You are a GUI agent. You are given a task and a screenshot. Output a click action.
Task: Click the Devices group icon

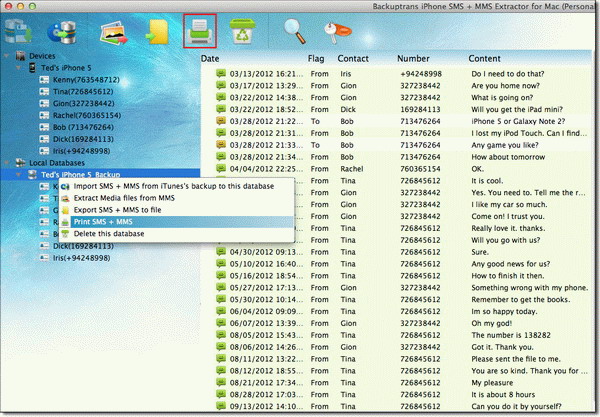click(20, 56)
